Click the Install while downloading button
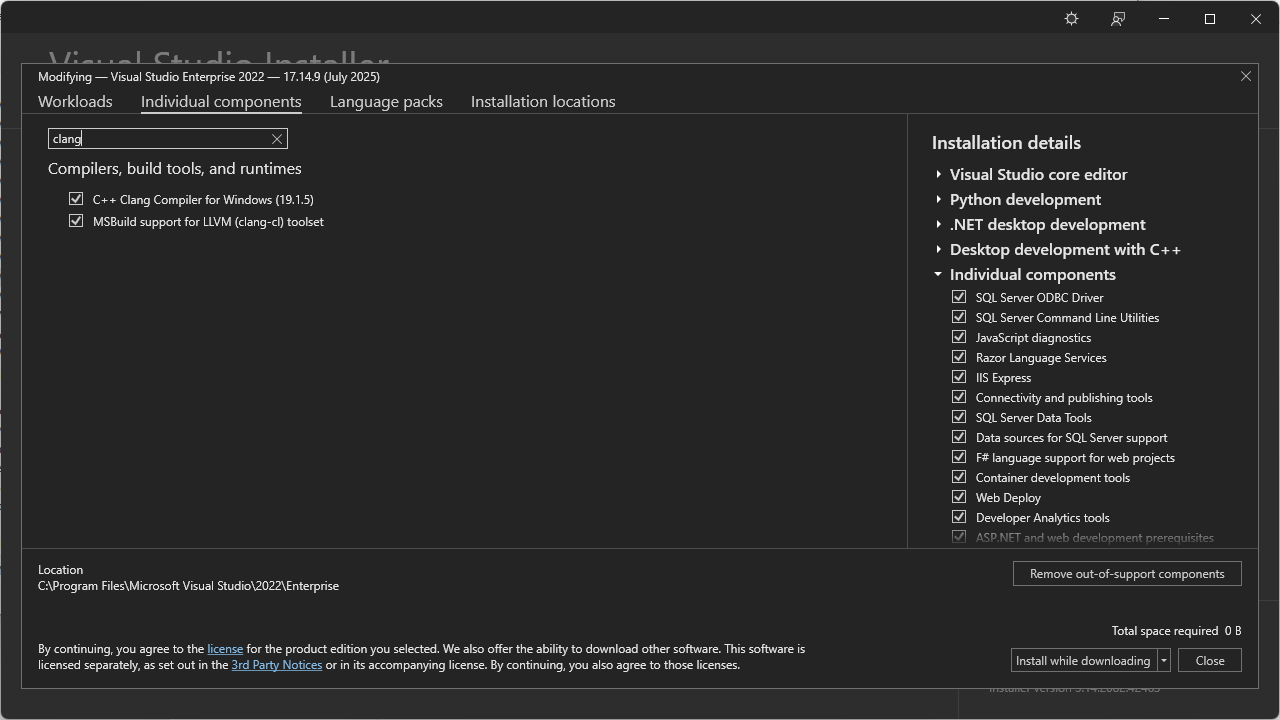 pyautogui.click(x=1084, y=660)
